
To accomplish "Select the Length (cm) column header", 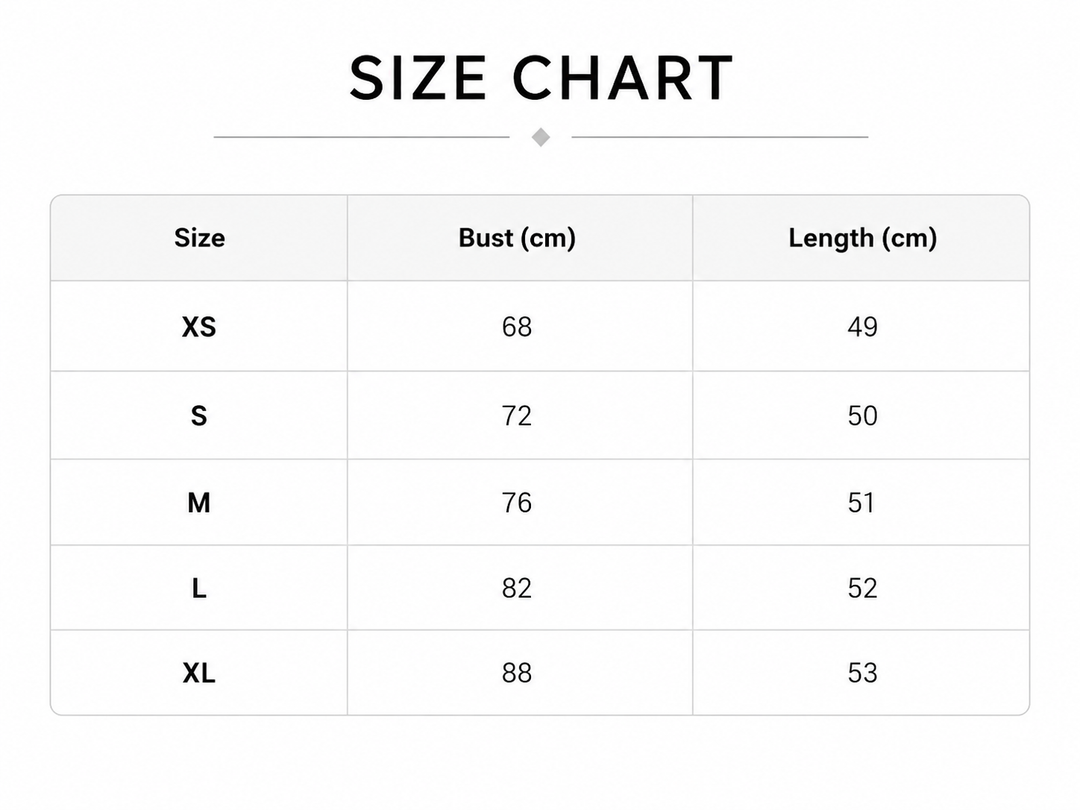I will pos(861,238).
